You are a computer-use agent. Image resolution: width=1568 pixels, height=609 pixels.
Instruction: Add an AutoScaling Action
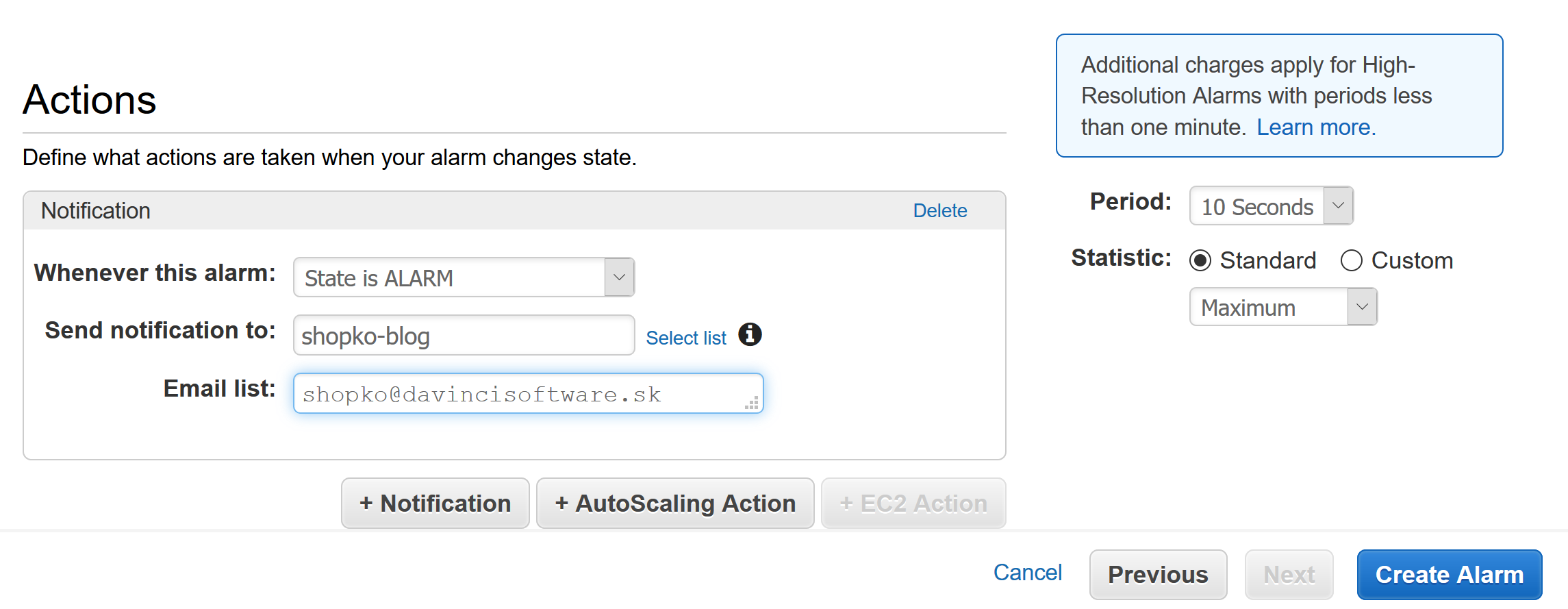(675, 504)
